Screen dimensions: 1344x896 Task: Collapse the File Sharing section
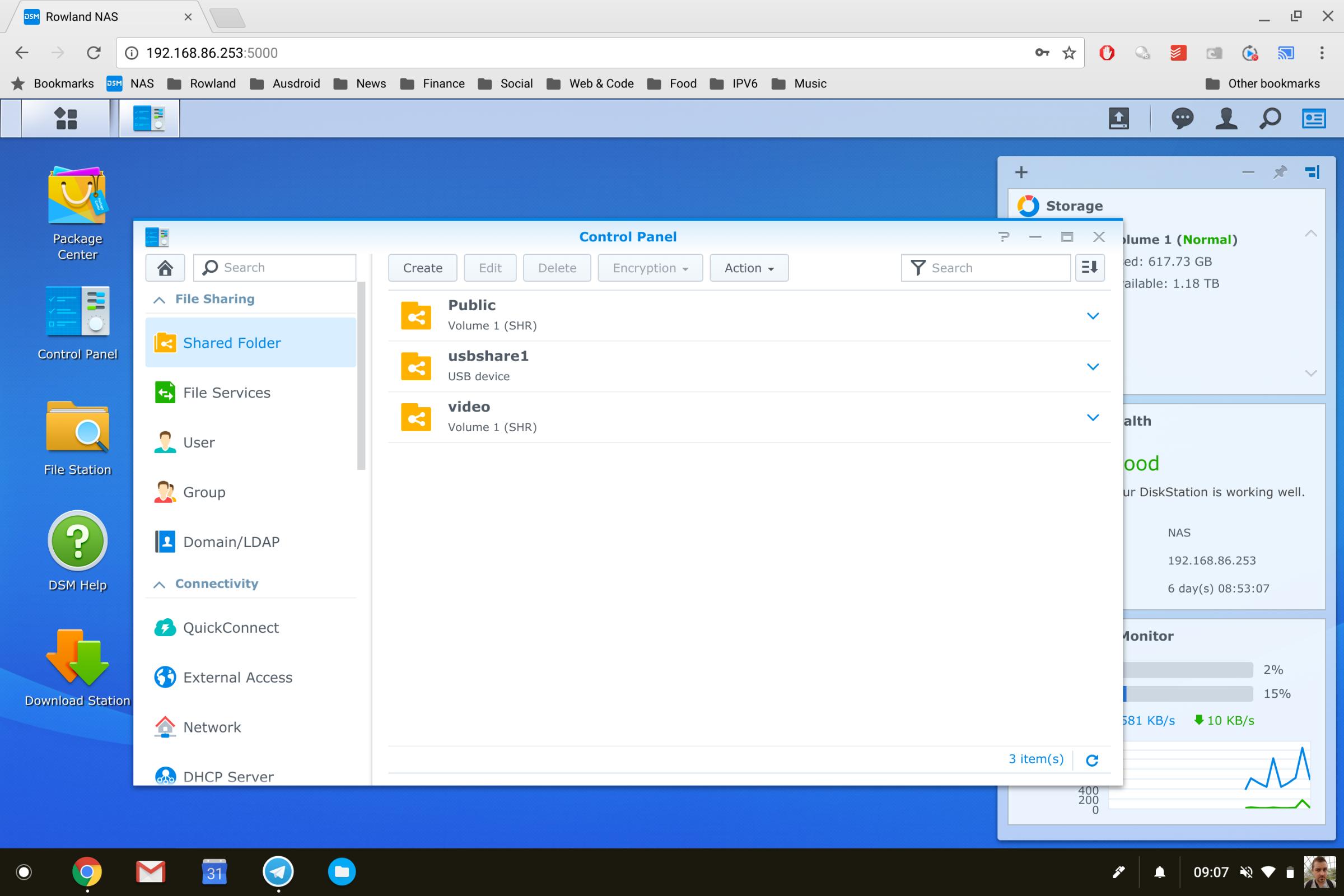pos(160,300)
